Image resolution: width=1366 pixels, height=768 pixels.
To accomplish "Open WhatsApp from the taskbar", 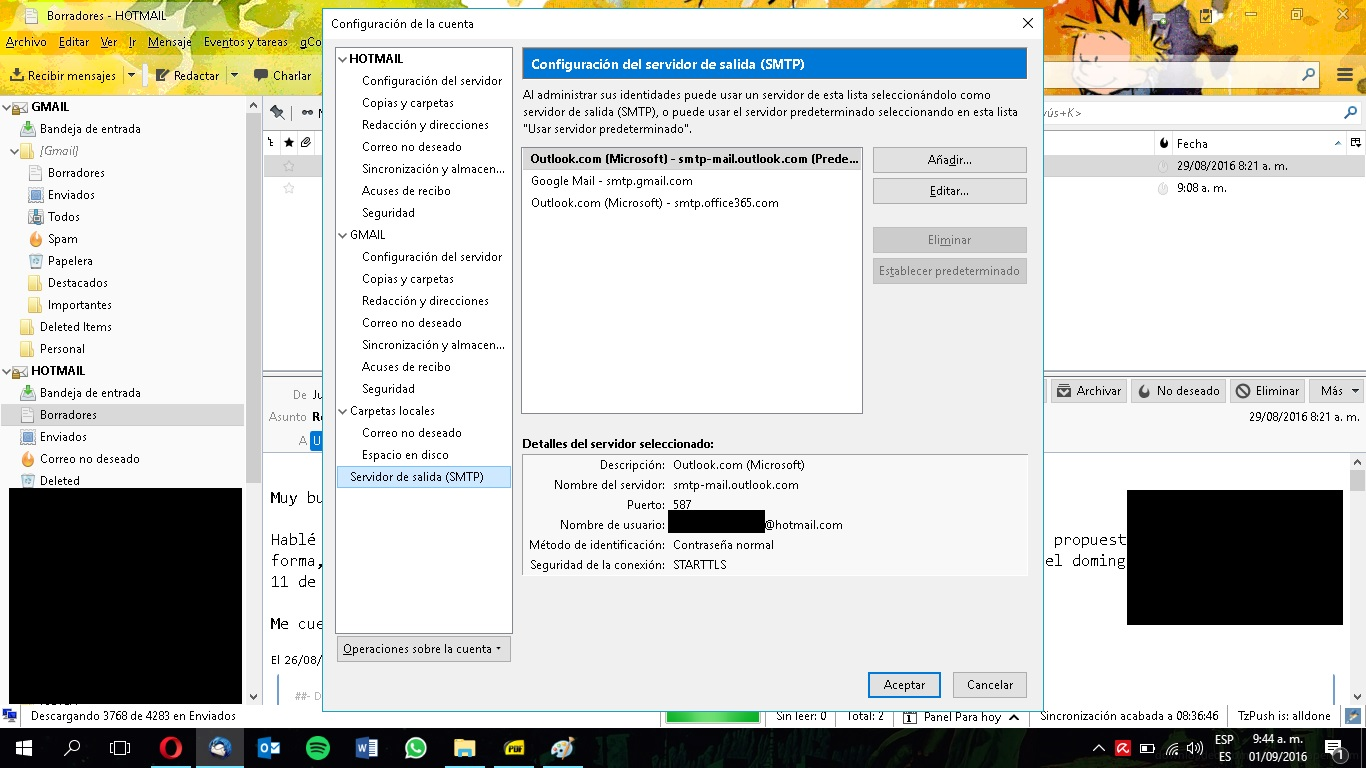I will coord(416,748).
